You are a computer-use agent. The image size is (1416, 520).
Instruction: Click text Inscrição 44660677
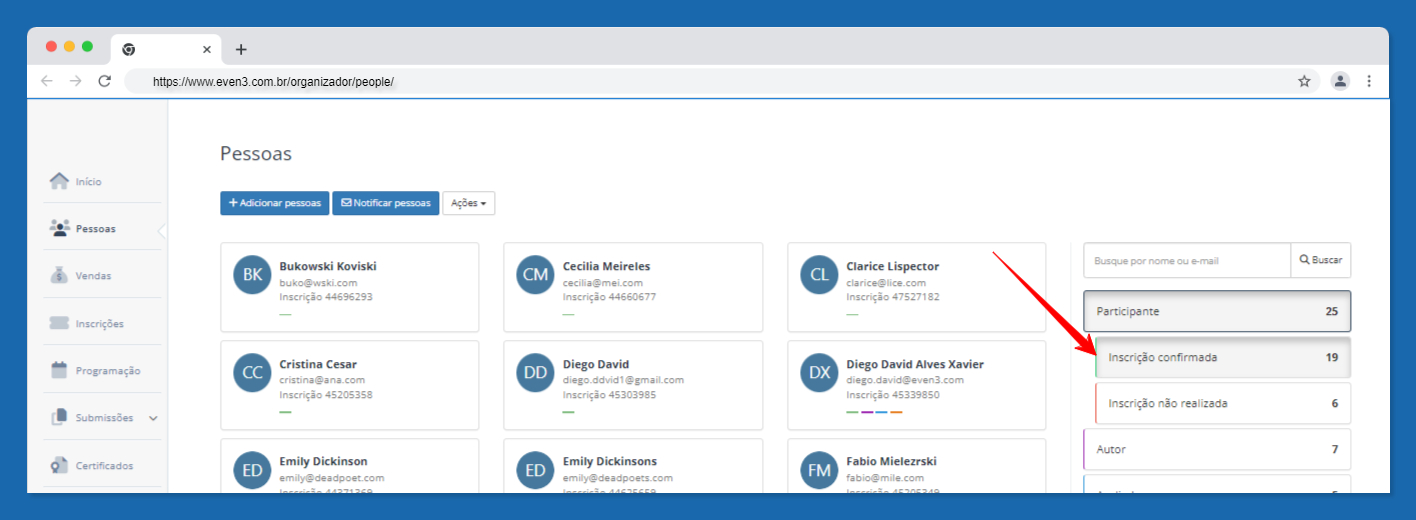(609, 297)
